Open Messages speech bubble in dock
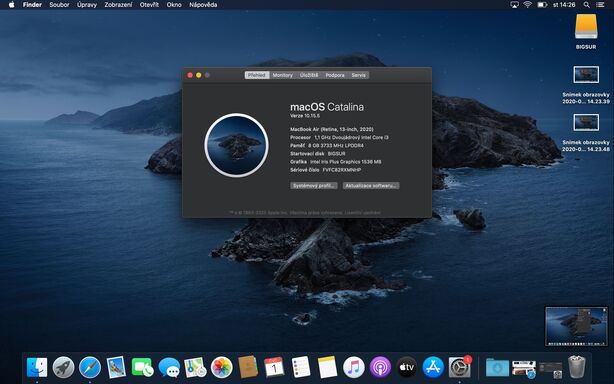614x384 pixels. [x=169, y=368]
